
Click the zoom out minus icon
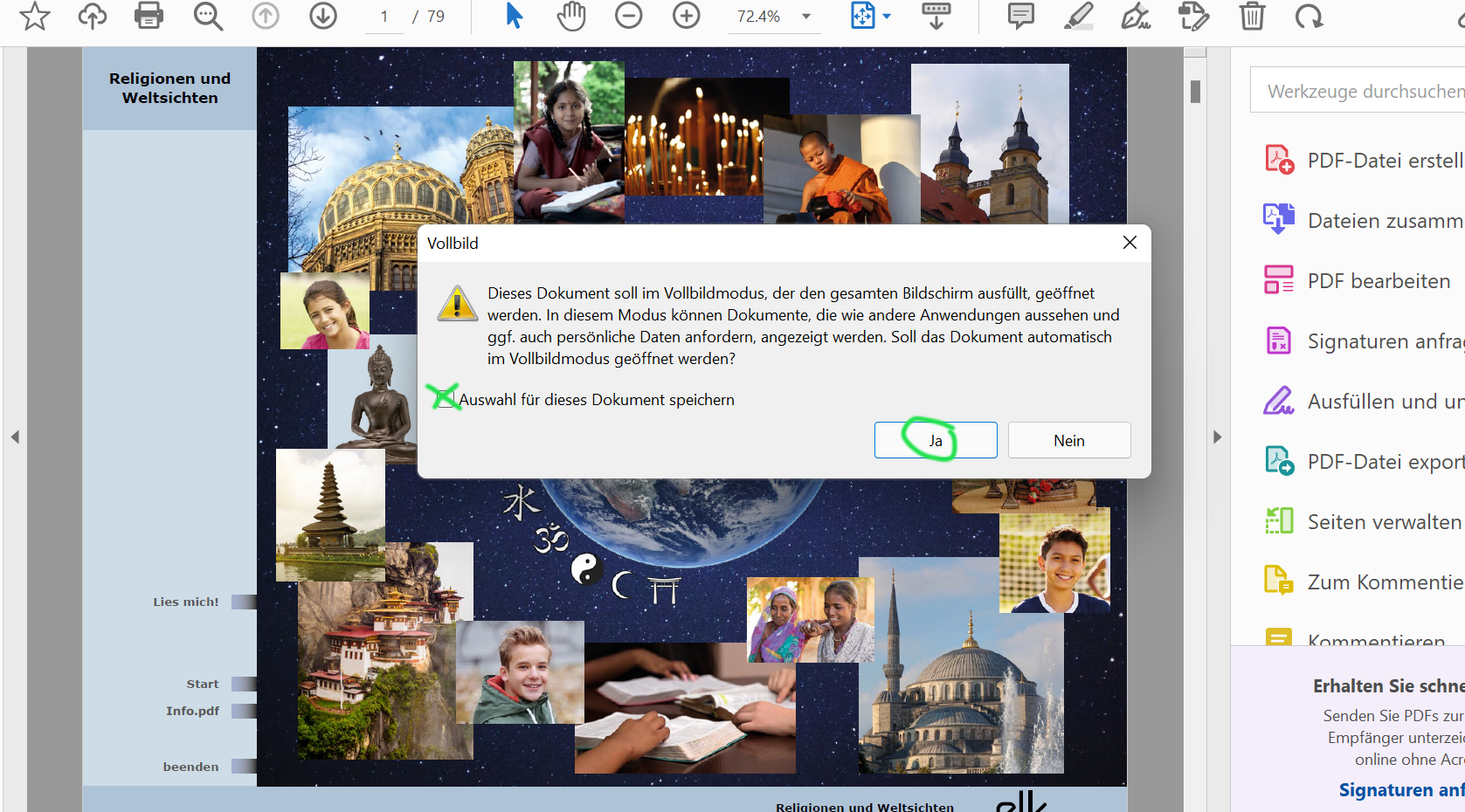click(628, 16)
